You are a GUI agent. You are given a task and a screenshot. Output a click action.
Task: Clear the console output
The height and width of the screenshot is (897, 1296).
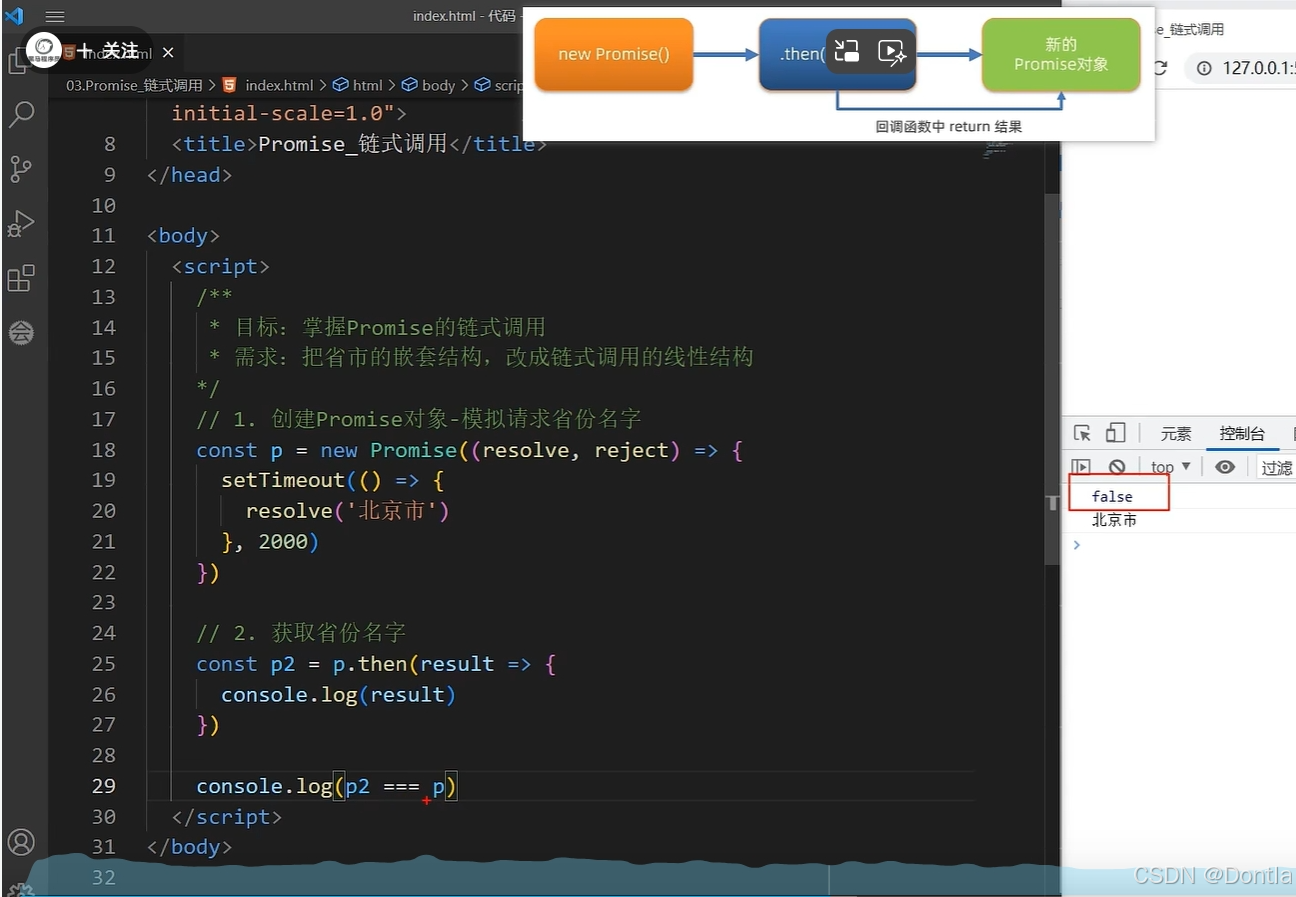[1117, 467]
